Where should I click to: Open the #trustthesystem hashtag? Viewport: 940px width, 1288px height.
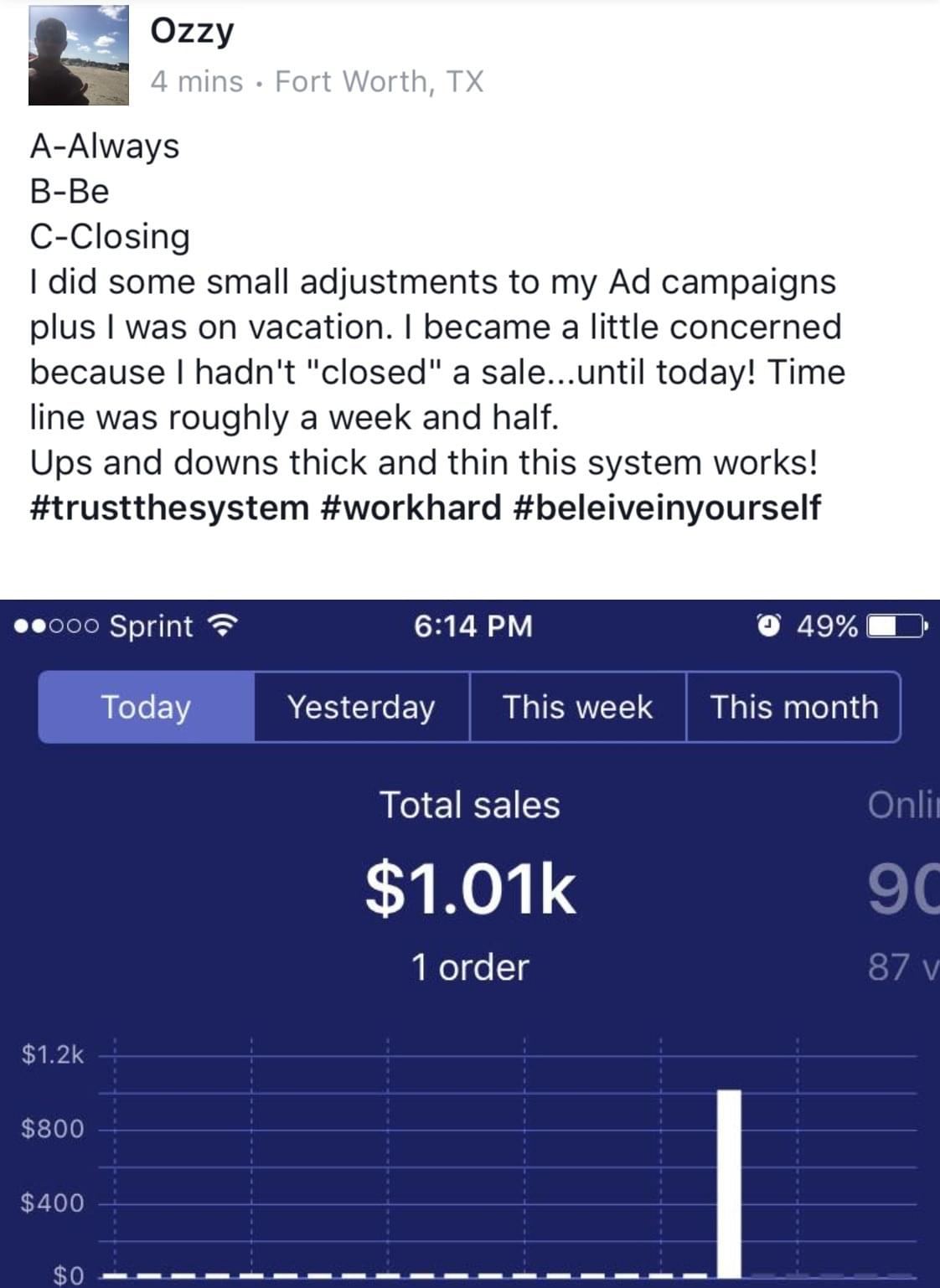169,507
